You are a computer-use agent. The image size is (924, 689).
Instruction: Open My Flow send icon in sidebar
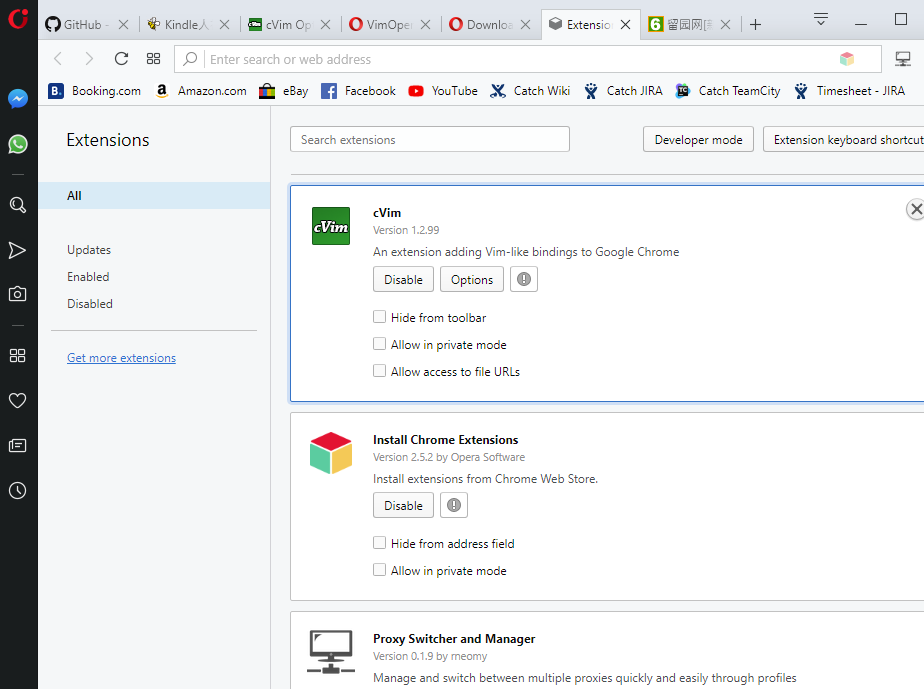point(18,250)
